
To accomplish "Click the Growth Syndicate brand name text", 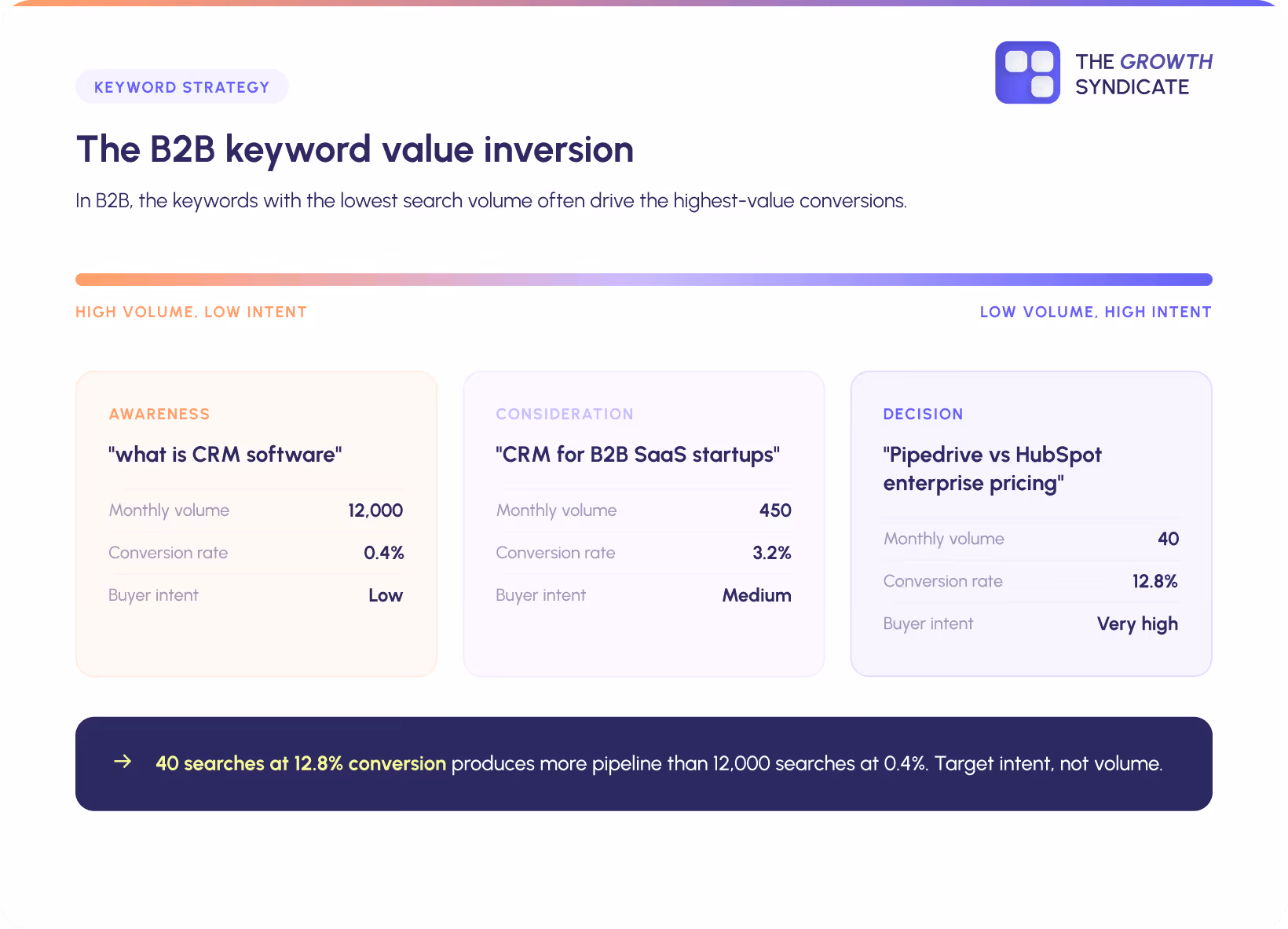I will (1143, 74).
